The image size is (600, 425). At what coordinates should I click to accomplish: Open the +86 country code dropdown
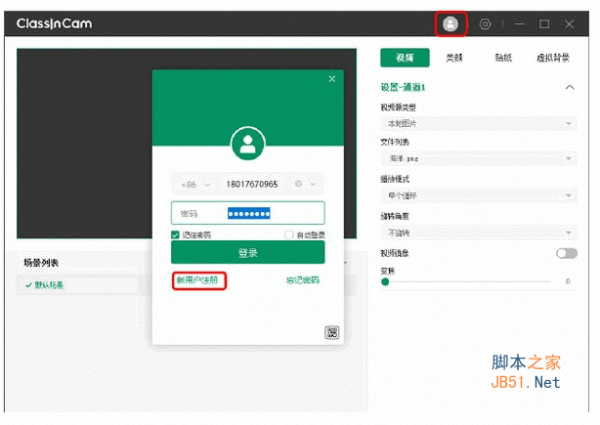[x=196, y=185]
